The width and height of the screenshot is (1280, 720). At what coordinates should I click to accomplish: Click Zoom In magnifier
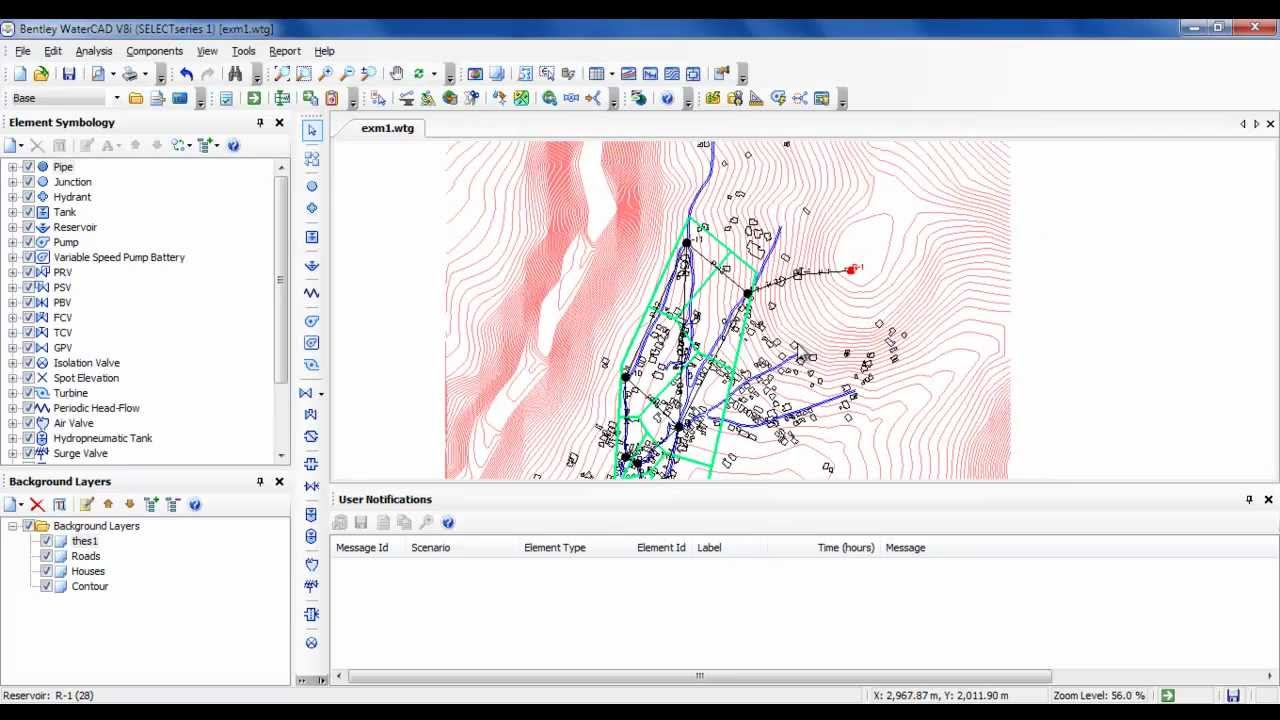326,74
